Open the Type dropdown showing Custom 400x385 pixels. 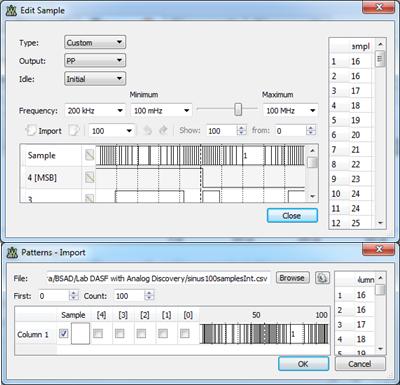click(x=95, y=42)
